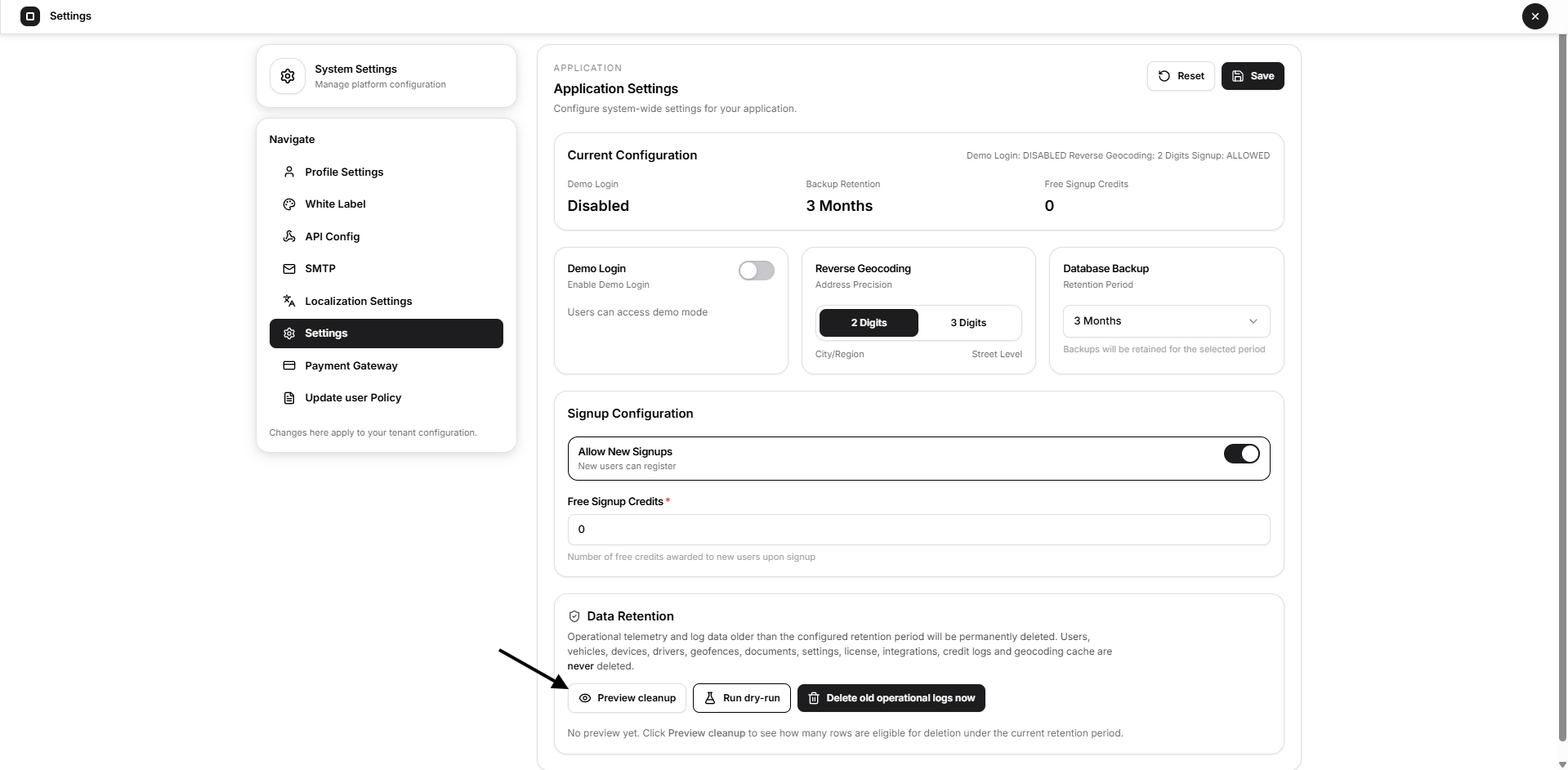Click the Data Retention shield icon
1568x770 pixels.
(x=574, y=616)
